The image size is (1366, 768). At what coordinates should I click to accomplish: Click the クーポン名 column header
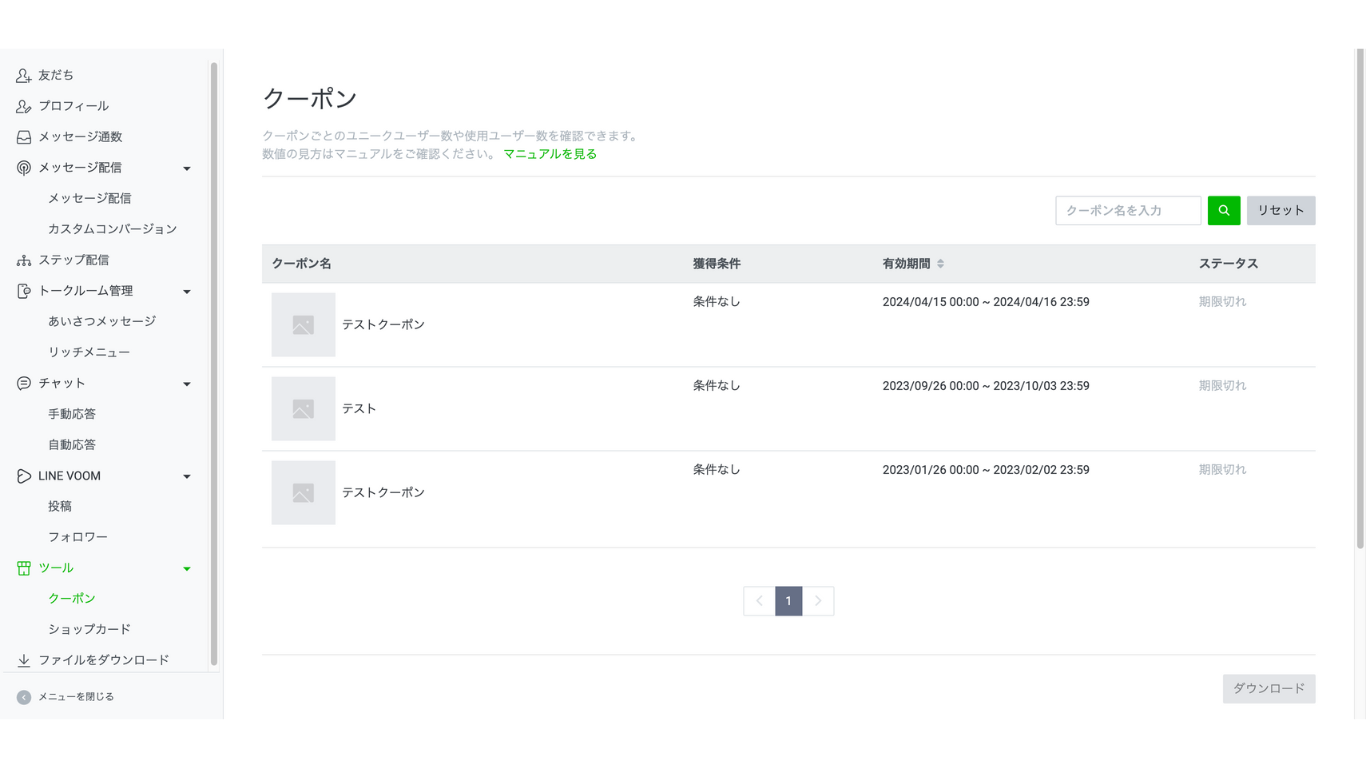pyautogui.click(x=302, y=264)
